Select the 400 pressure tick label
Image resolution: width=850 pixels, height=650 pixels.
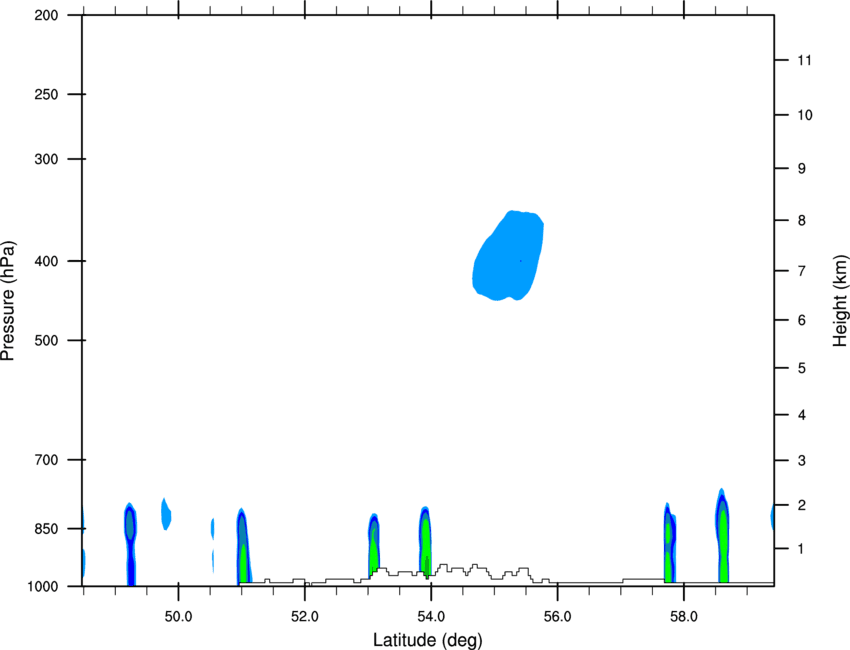click(46, 261)
